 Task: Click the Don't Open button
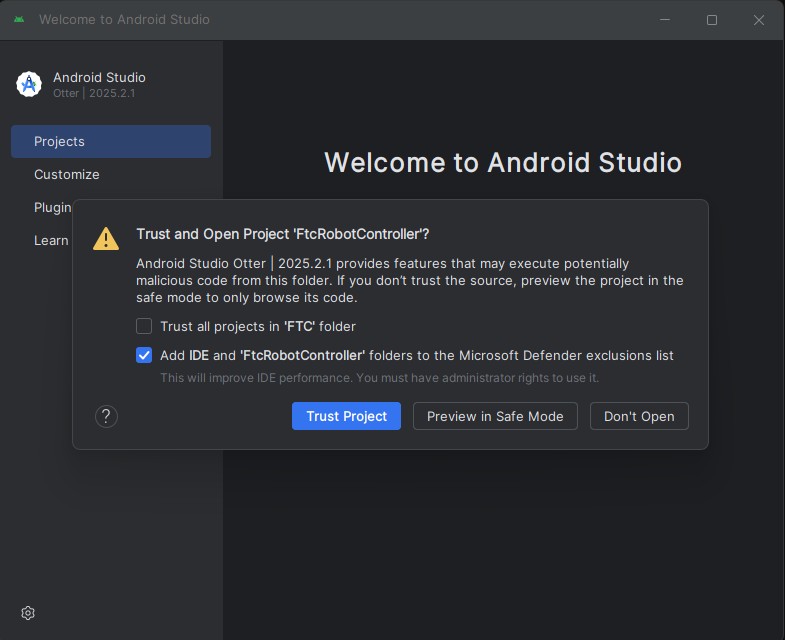[x=639, y=416]
